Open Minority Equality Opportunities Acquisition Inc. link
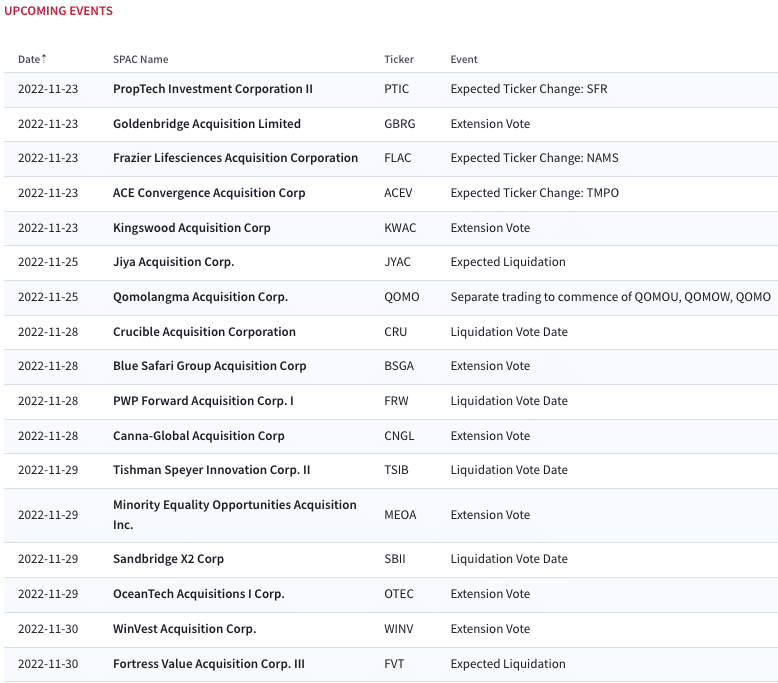 [235, 515]
